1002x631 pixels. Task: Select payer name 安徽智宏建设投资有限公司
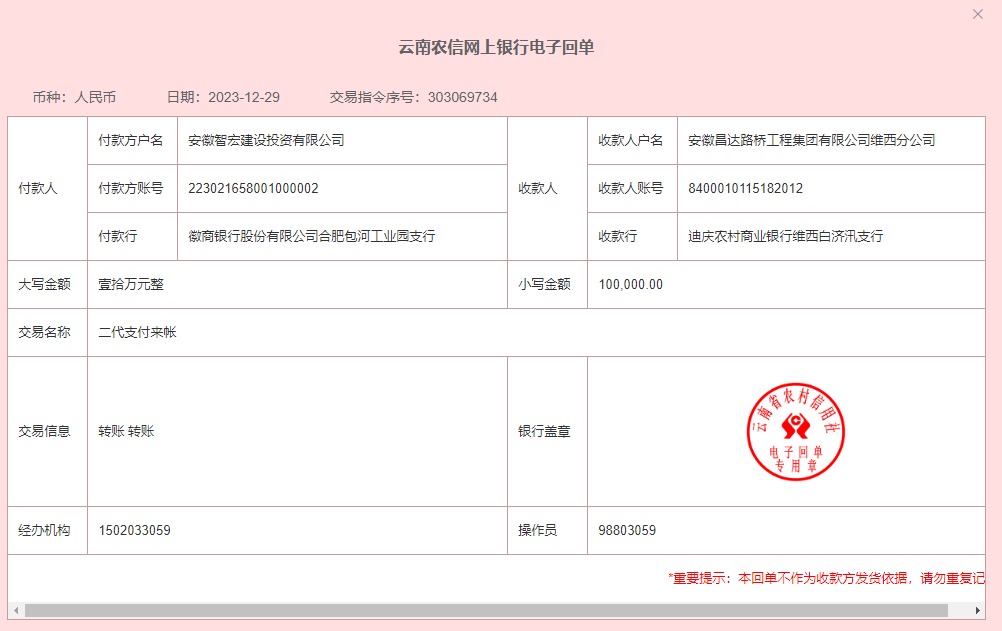click(266, 141)
